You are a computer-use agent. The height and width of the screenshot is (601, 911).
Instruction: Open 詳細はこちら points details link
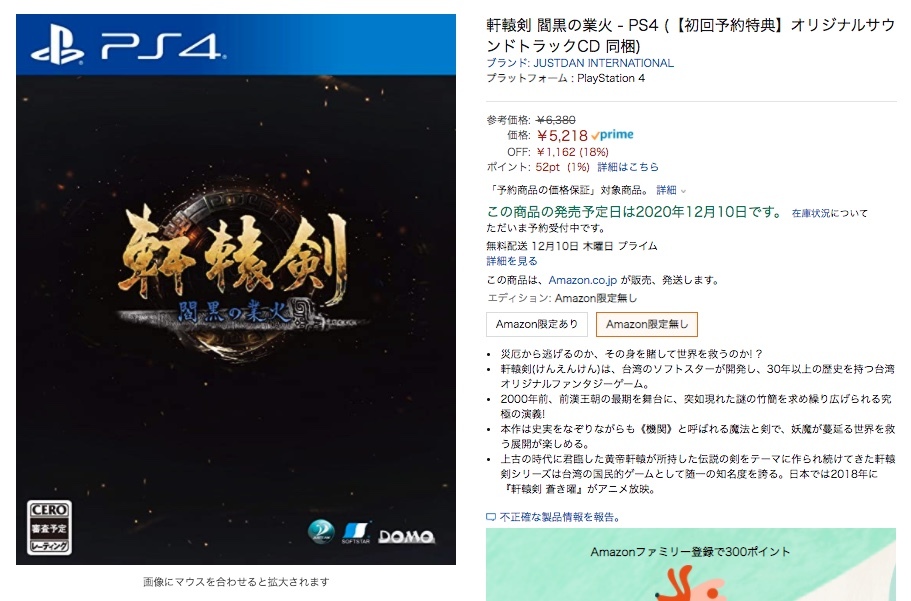tap(628, 167)
